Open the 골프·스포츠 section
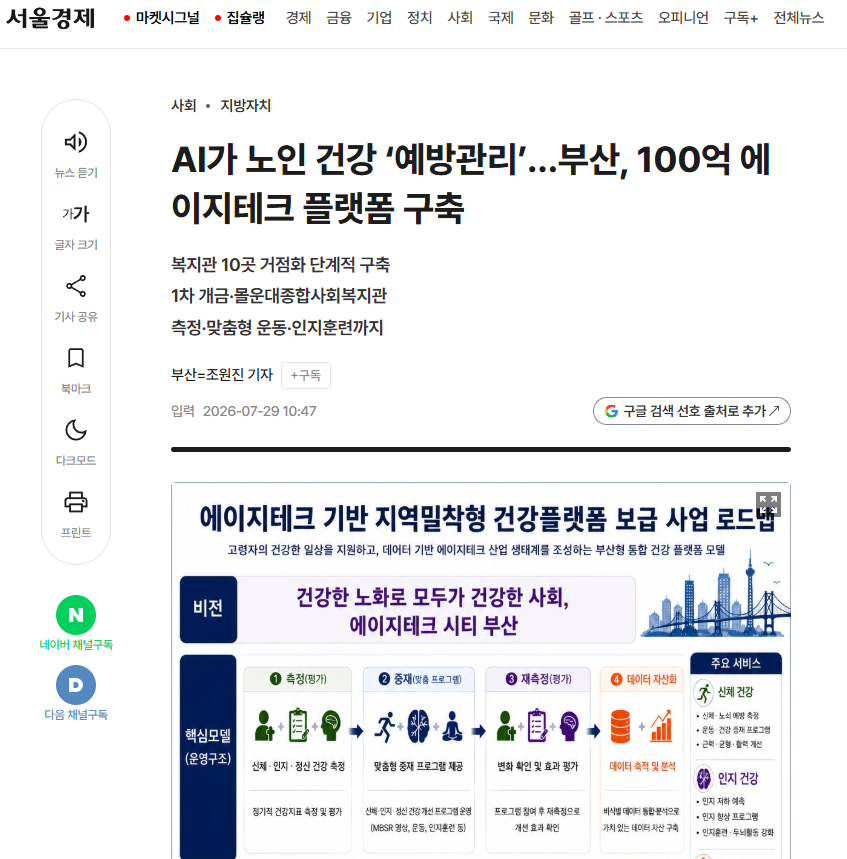 [605, 18]
